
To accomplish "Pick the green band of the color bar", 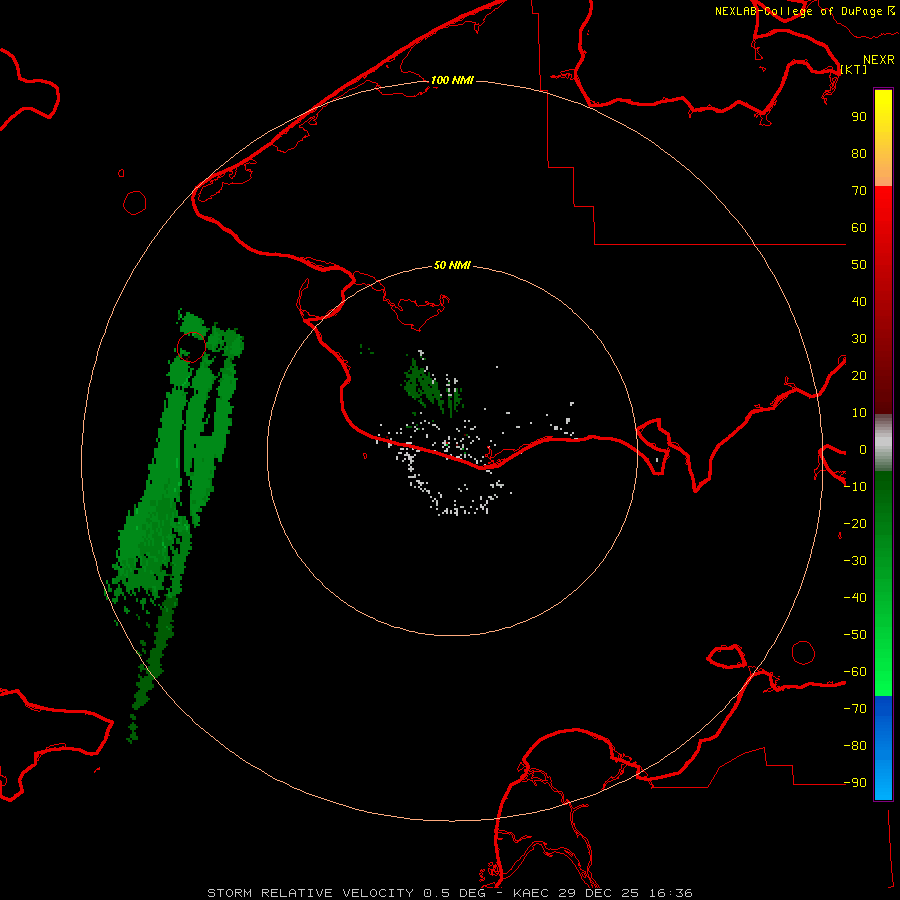I will [883, 584].
